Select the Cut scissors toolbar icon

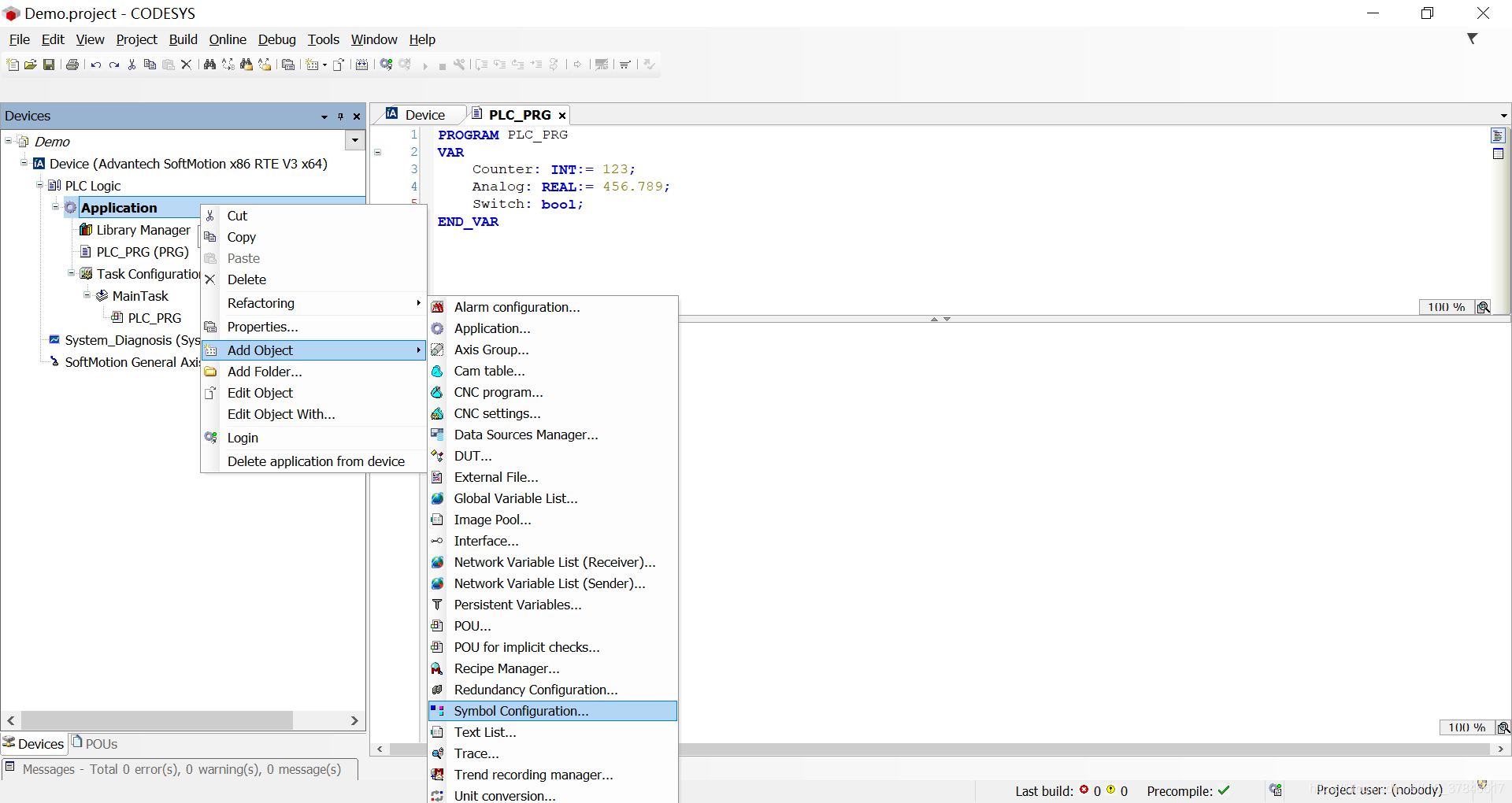pos(132,65)
